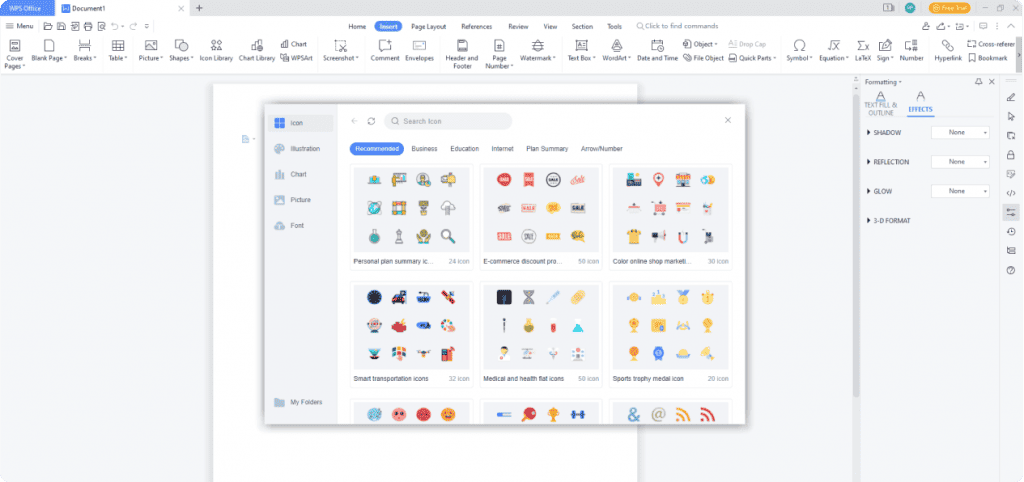Expand the GLOW section arrow
The image size is (1024, 482).
click(869, 191)
